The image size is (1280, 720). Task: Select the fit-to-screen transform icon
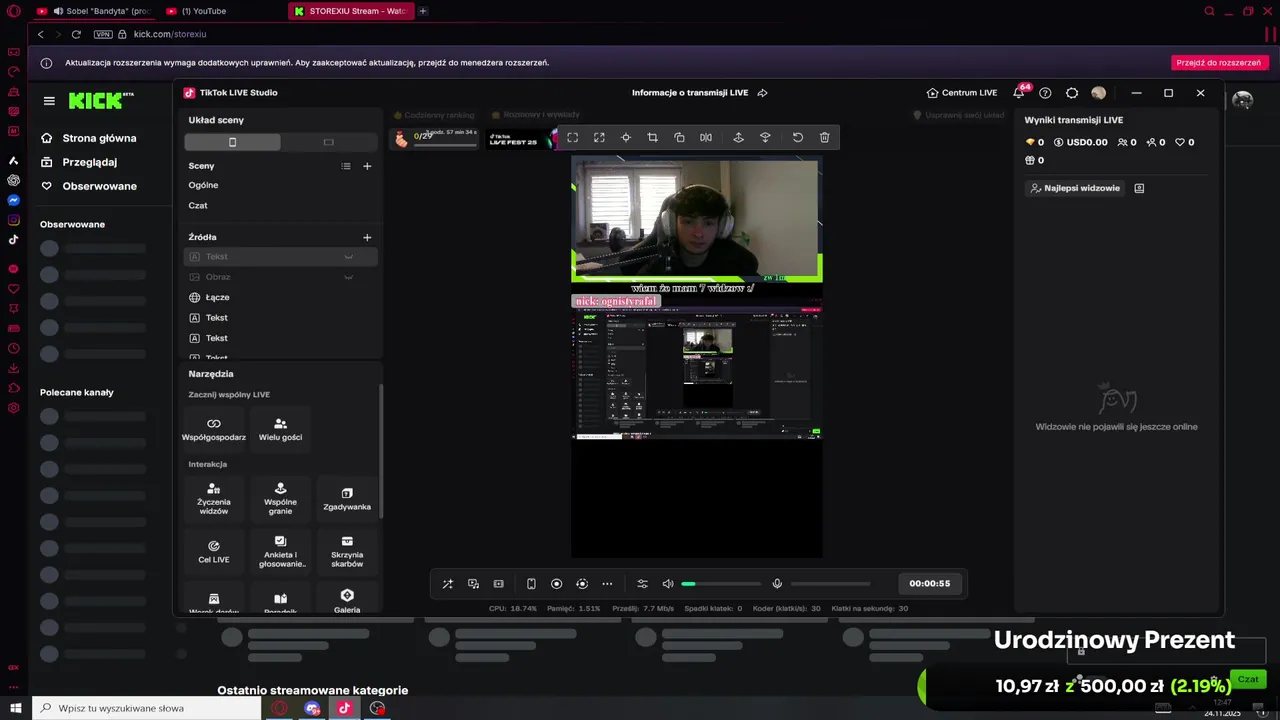(x=573, y=138)
